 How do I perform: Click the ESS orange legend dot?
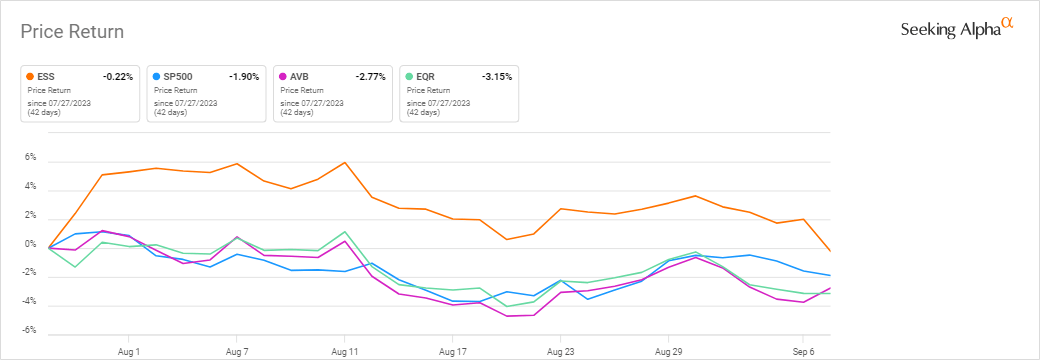(x=31, y=77)
